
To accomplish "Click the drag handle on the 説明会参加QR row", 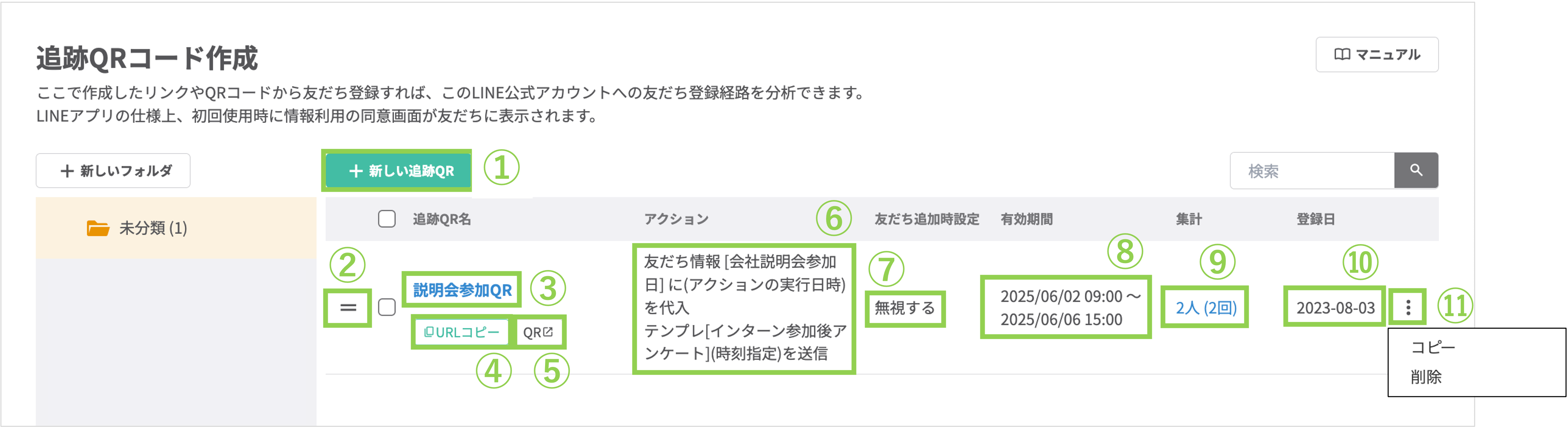I will (348, 308).
